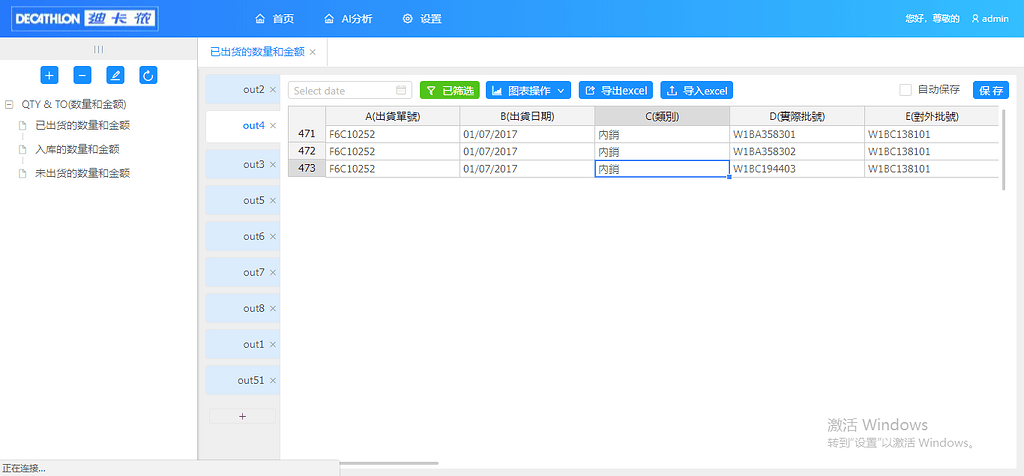The image size is (1024, 476).
Task: Click the 导出excel button
Action: (x=616, y=90)
